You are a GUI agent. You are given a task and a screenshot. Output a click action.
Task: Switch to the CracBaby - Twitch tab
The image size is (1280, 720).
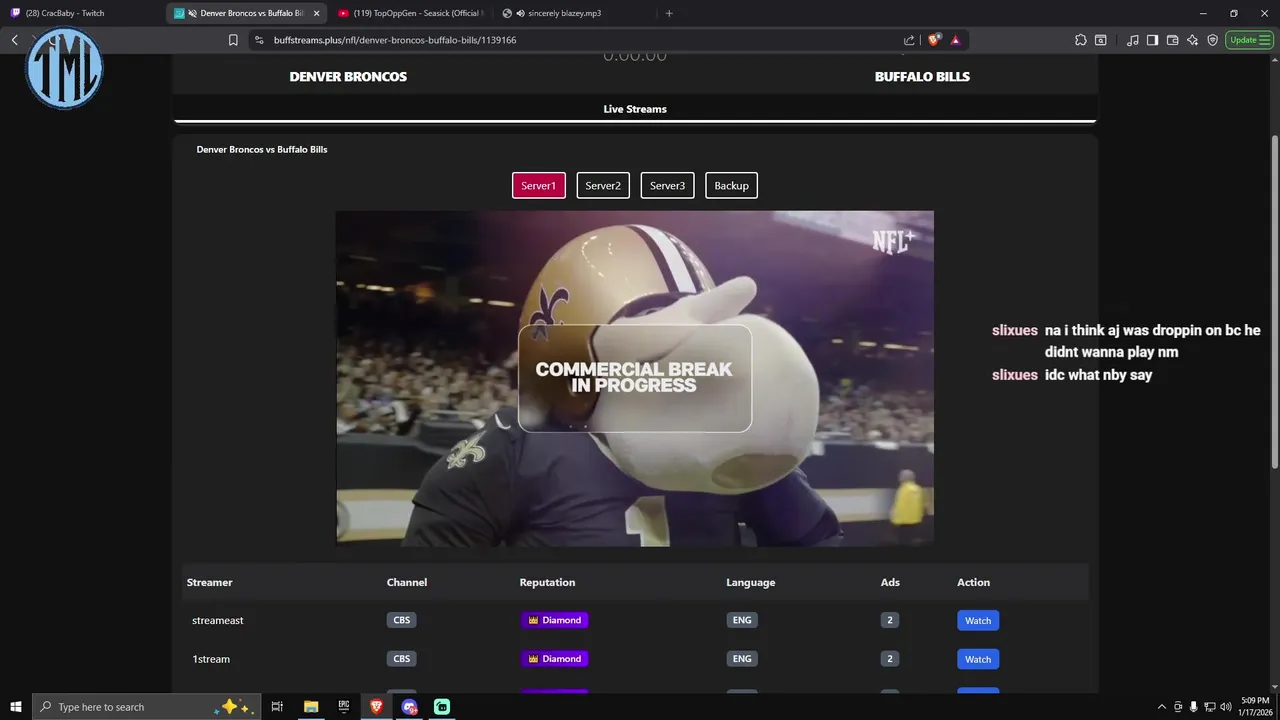point(83,13)
